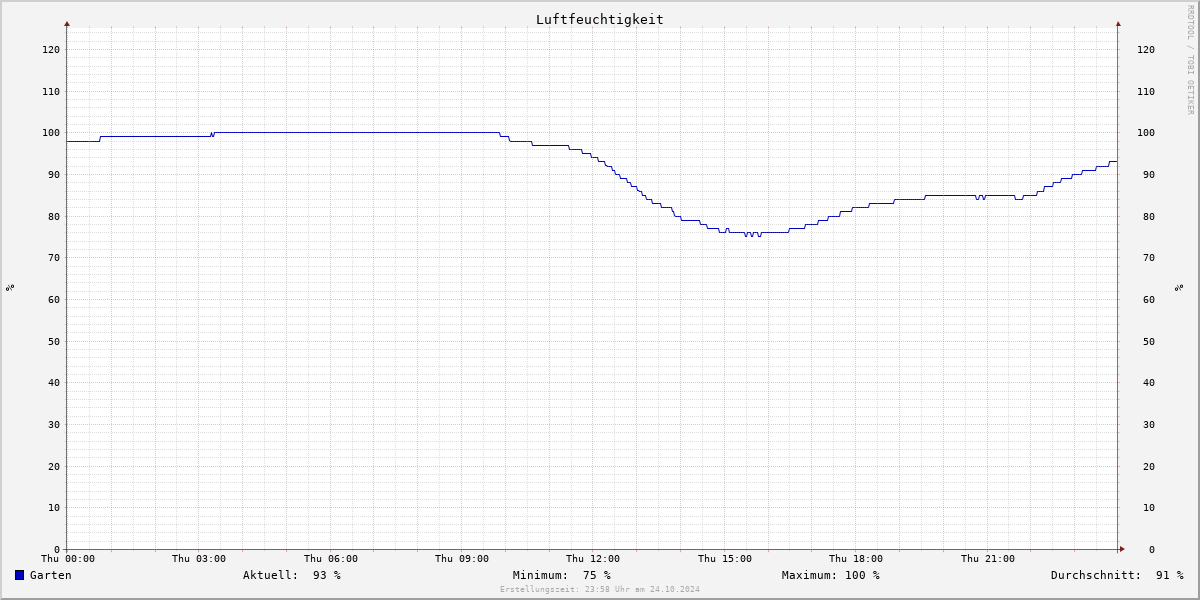Click the right axis label 90
This screenshot has height=600, width=1200.
coord(1149,174)
